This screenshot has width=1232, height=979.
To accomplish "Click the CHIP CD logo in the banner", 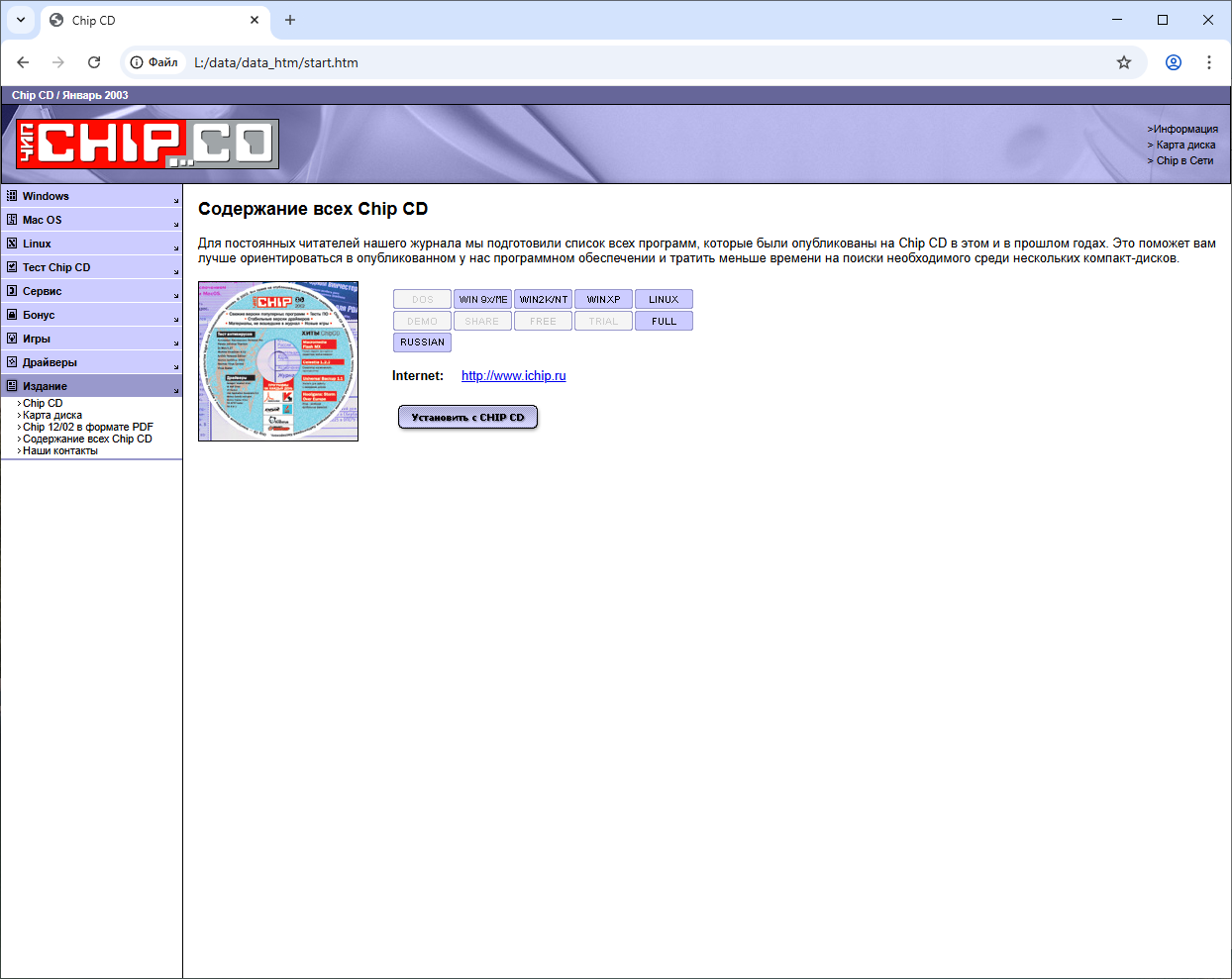I will point(148,145).
